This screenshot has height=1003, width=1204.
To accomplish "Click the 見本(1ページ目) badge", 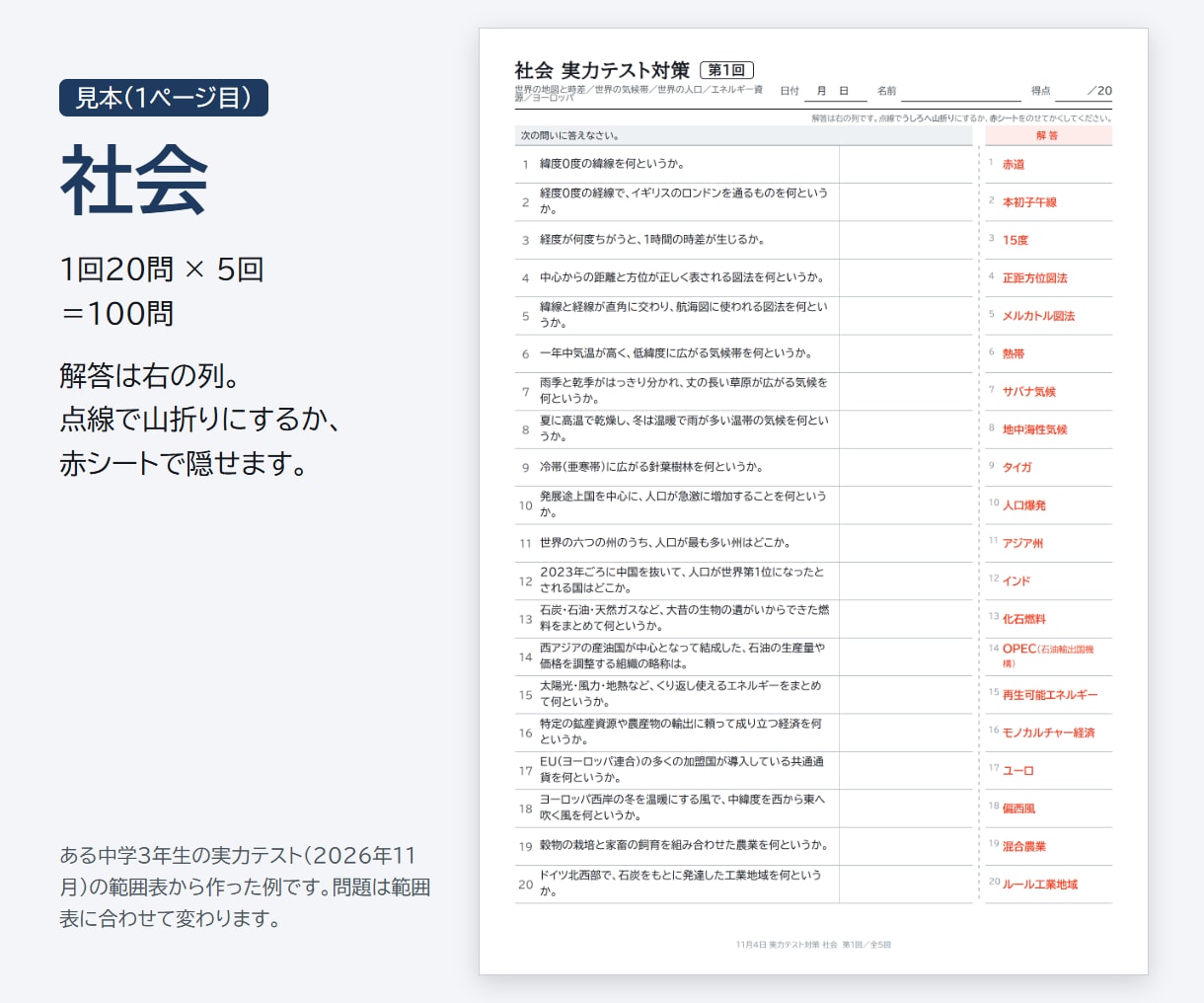I will (164, 98).
